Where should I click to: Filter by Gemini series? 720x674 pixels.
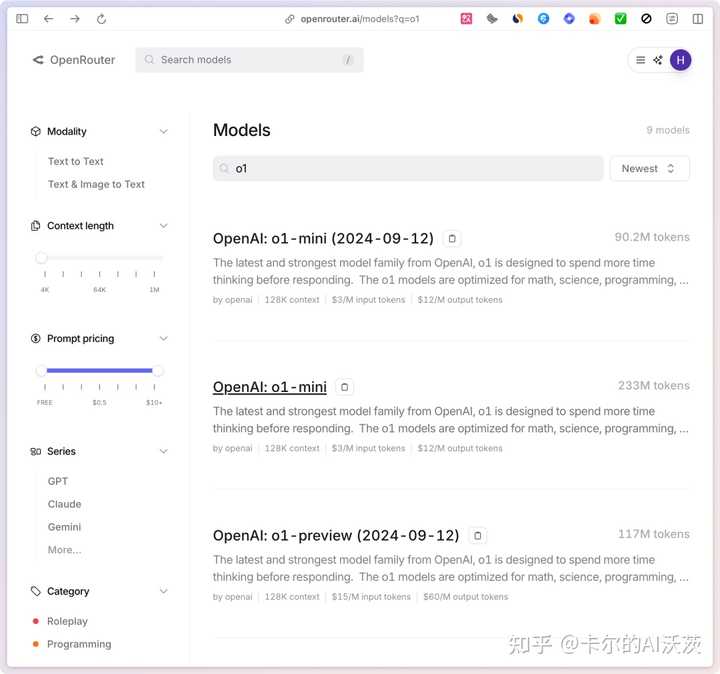tap(64, 527)
